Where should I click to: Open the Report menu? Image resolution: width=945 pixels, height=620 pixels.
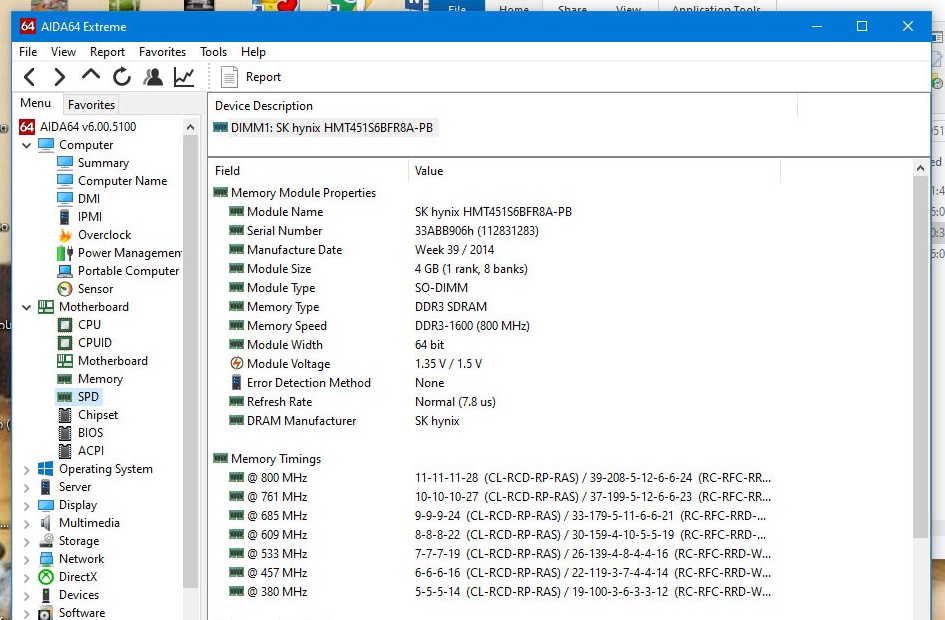pos(107,52)
